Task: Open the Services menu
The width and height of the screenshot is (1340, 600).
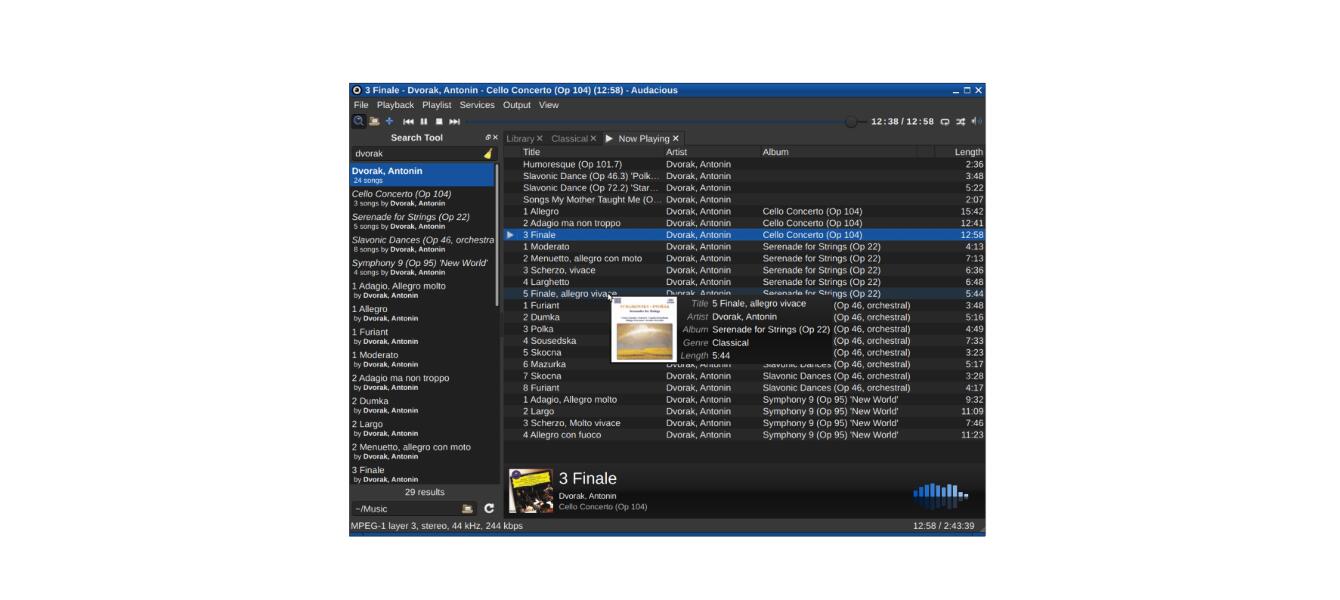Action: point(477,105)
